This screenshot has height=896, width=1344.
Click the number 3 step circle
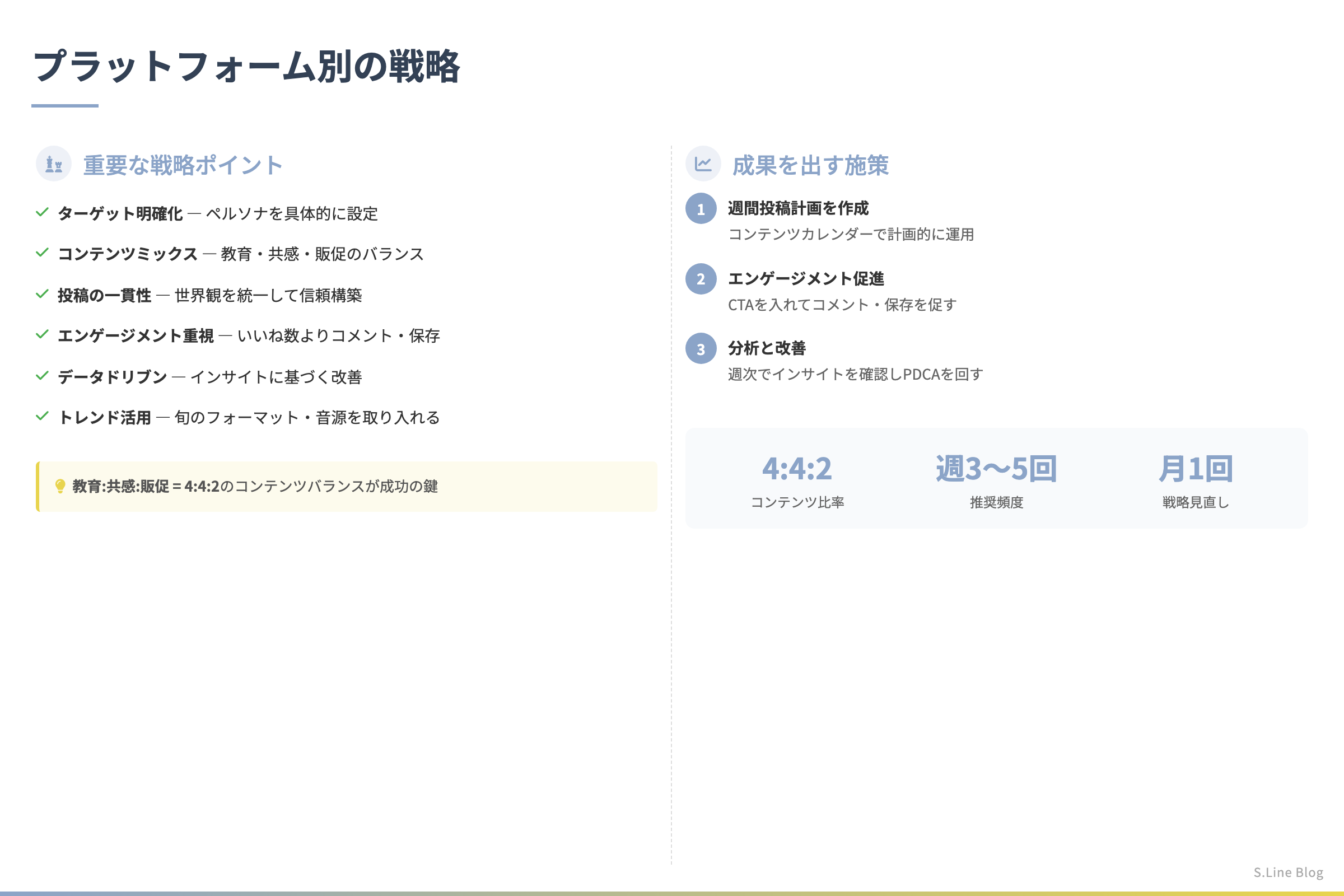(x=701, y=348)
